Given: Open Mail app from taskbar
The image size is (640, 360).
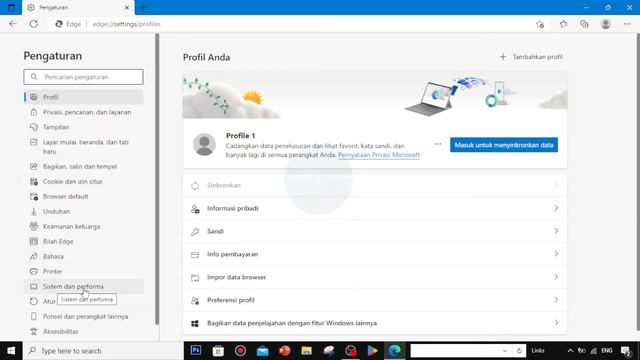Looking at the screenshot, I should coord(262,351).
